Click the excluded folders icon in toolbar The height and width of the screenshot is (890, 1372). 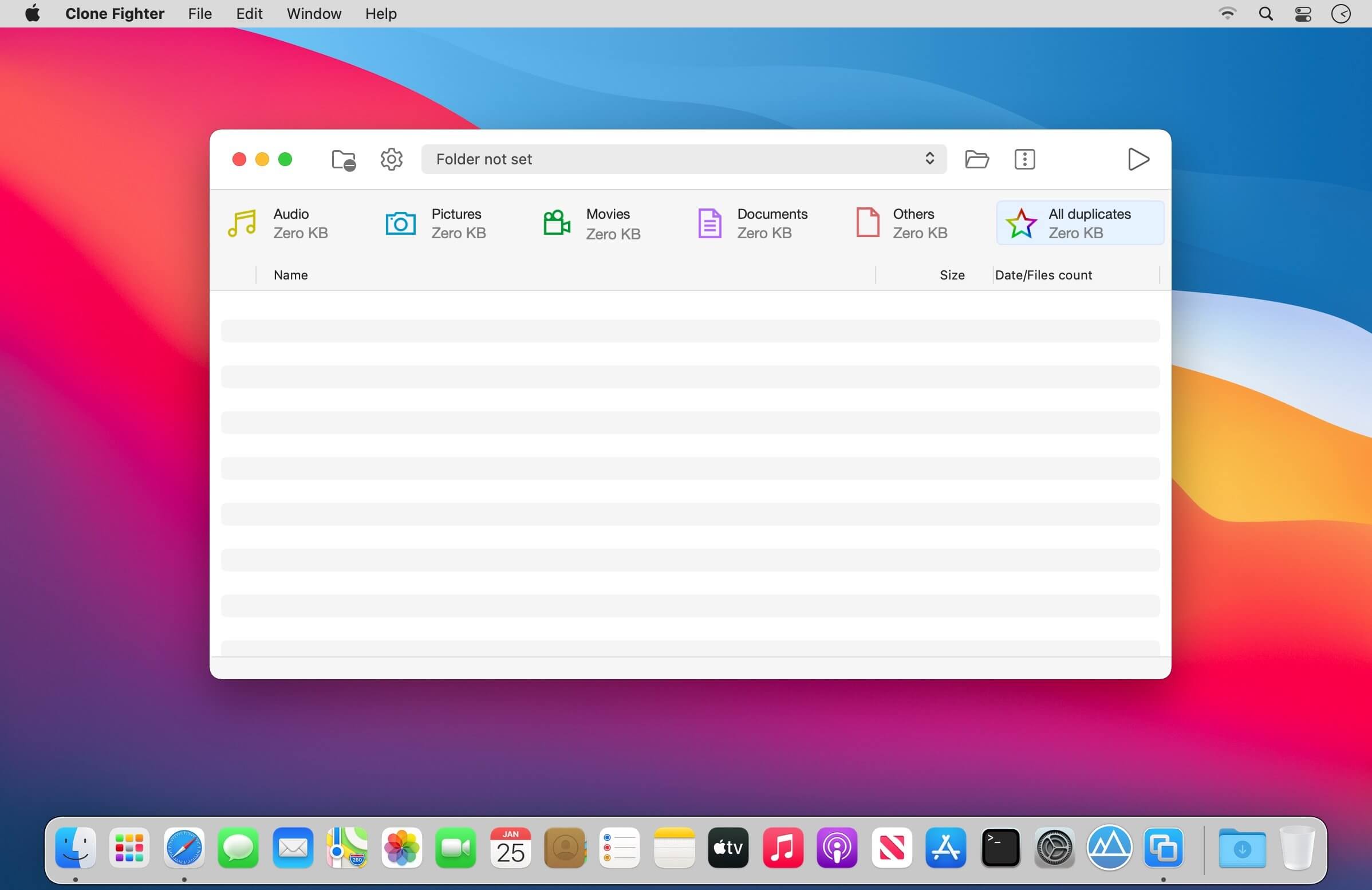[344, 160]
